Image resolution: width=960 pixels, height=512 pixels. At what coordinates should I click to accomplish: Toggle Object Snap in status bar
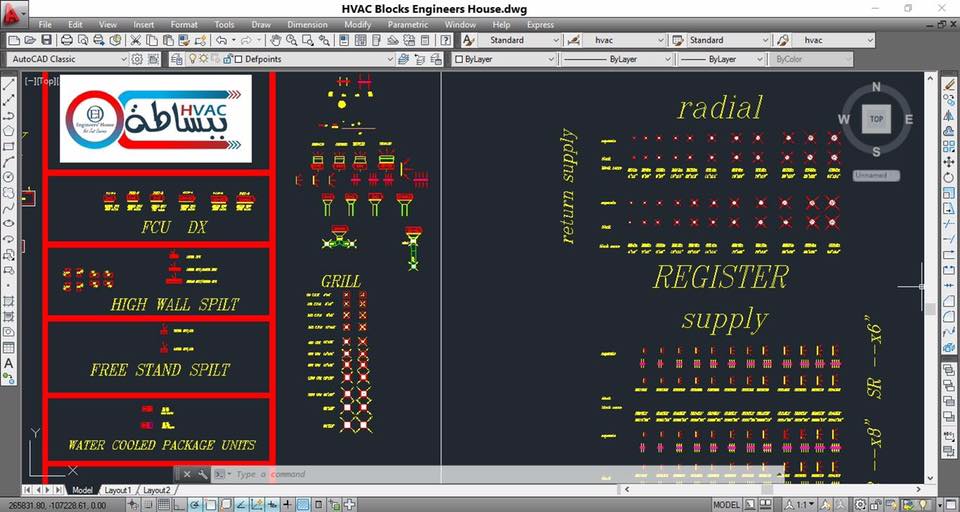[210, 505]
